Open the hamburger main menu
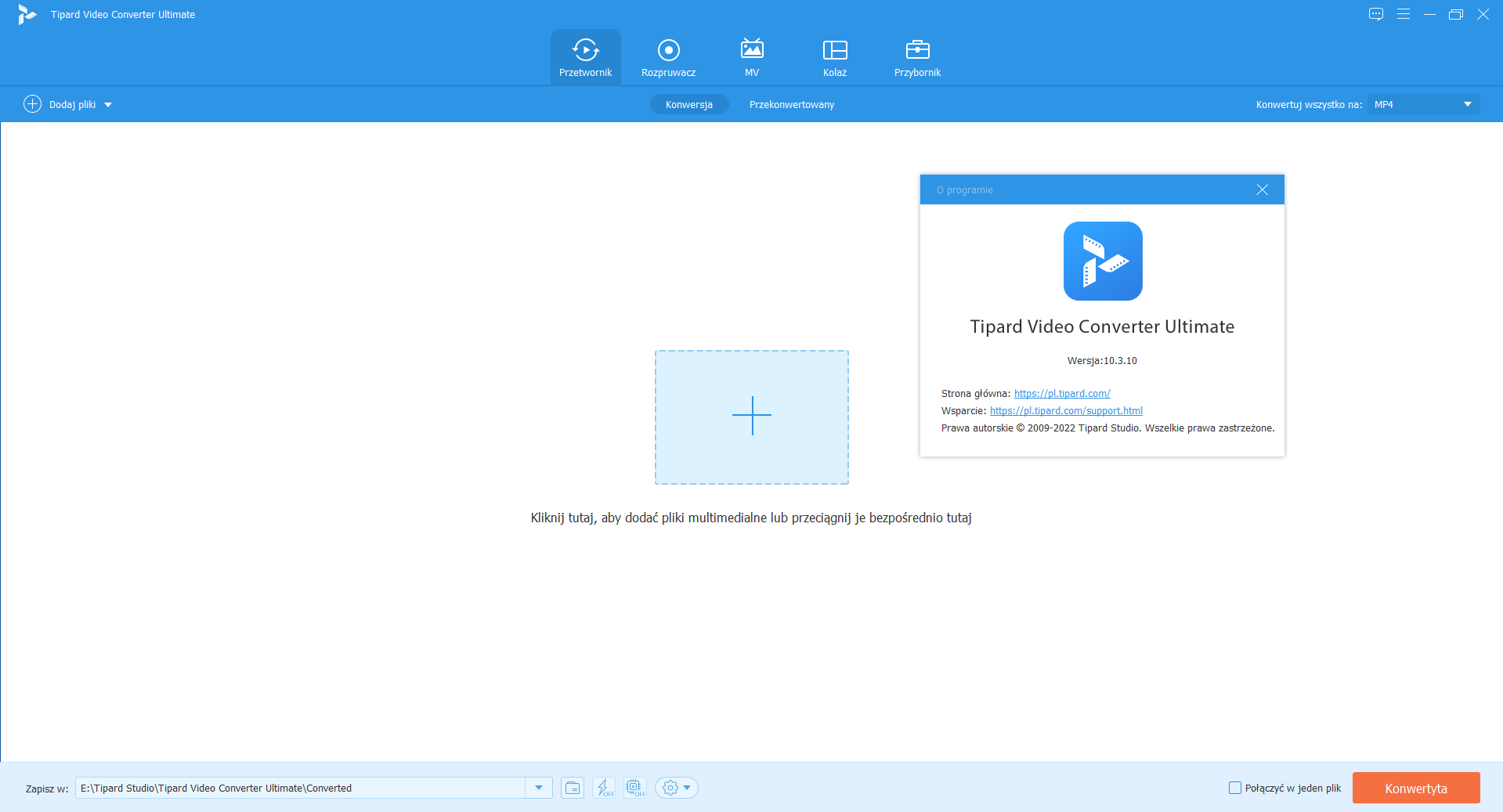 coord(1404,14)
